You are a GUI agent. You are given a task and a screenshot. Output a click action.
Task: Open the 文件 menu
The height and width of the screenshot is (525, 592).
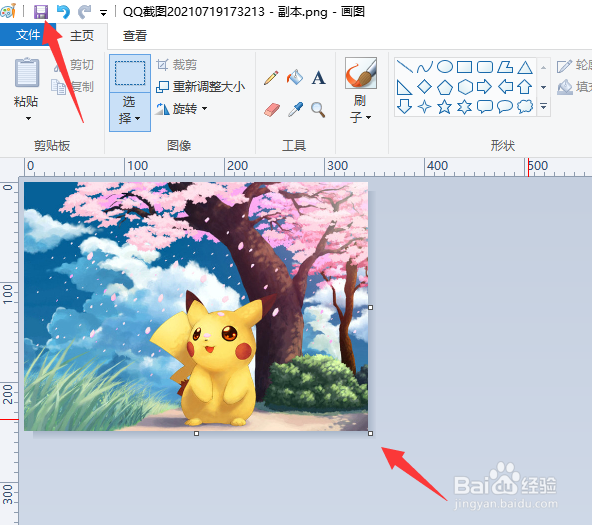click(x=28, y=35)
